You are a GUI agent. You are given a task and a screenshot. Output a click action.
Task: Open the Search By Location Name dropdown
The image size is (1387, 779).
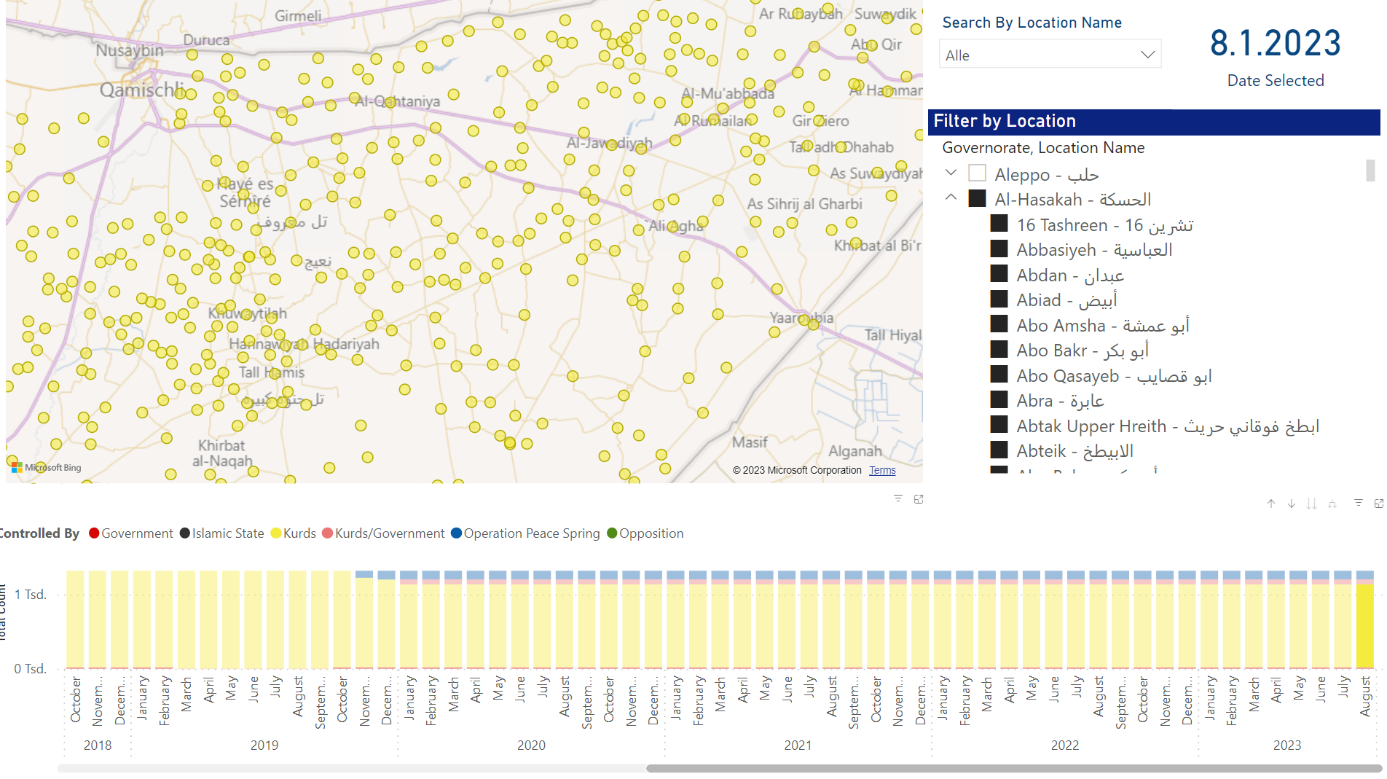pyautogui.click(x=1049, y=55)
